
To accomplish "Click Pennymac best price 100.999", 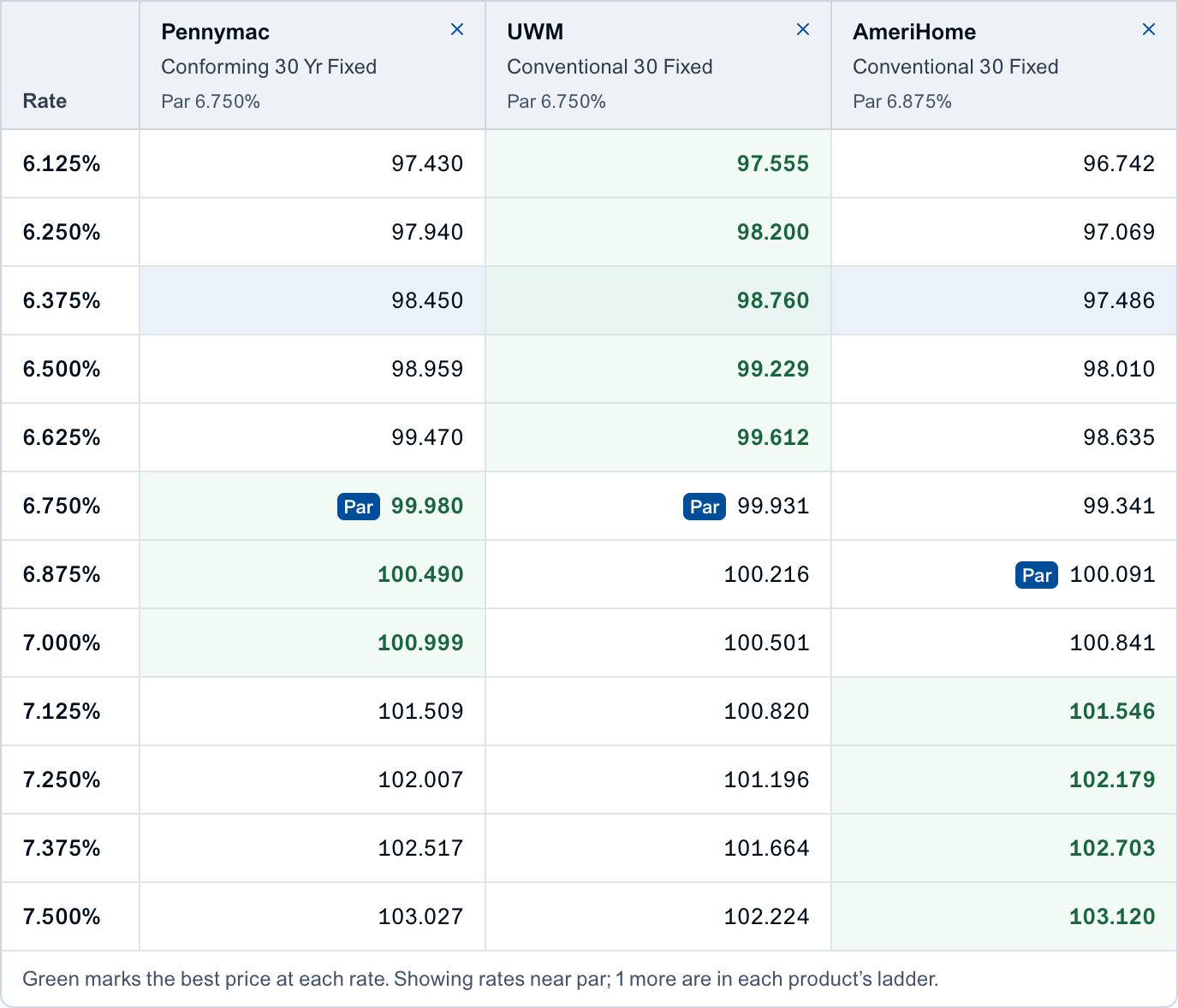I will click(x=420, y=643).
